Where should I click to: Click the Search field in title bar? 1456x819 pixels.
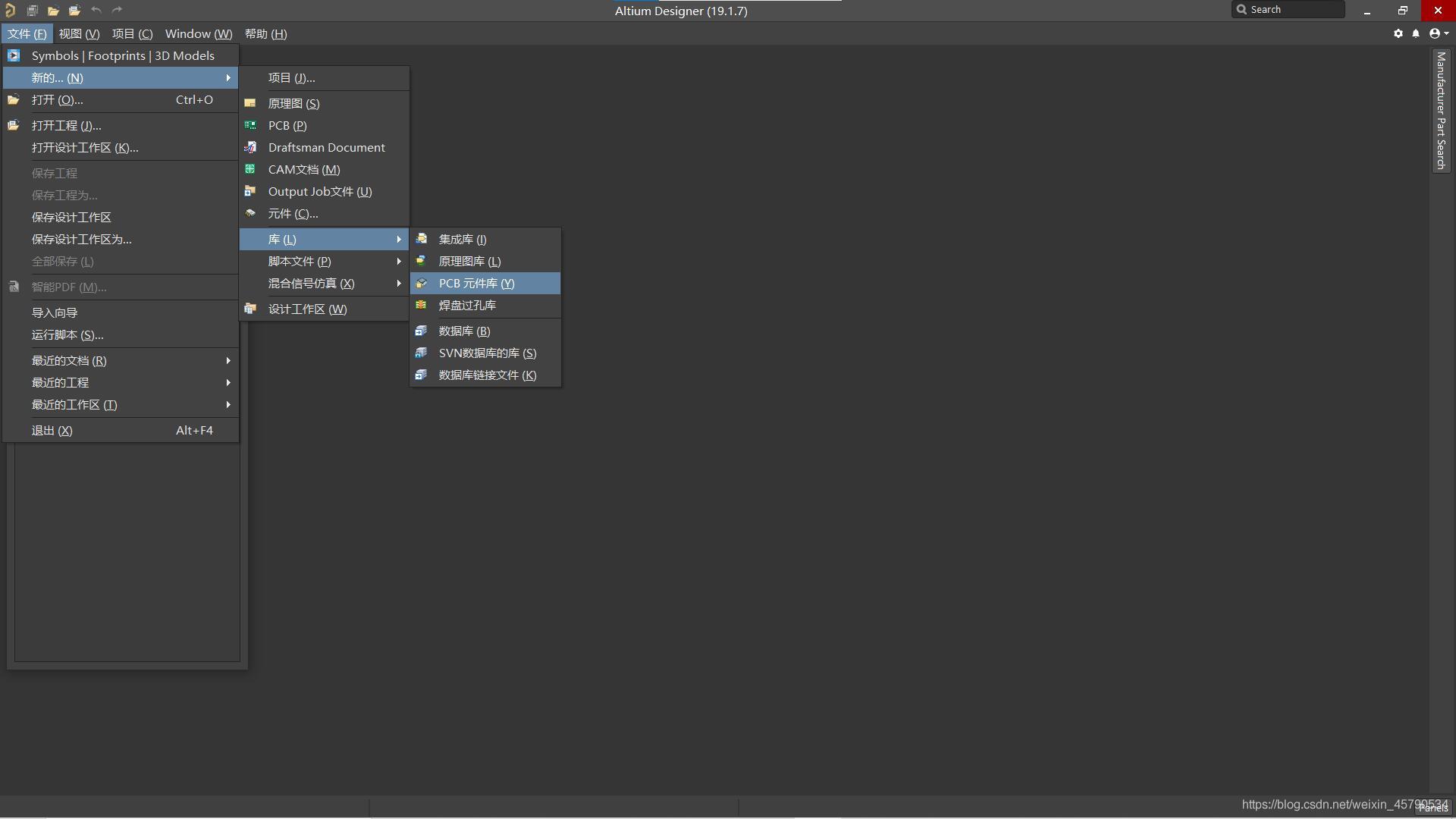pyautogui.click(x=1288, y=10)
